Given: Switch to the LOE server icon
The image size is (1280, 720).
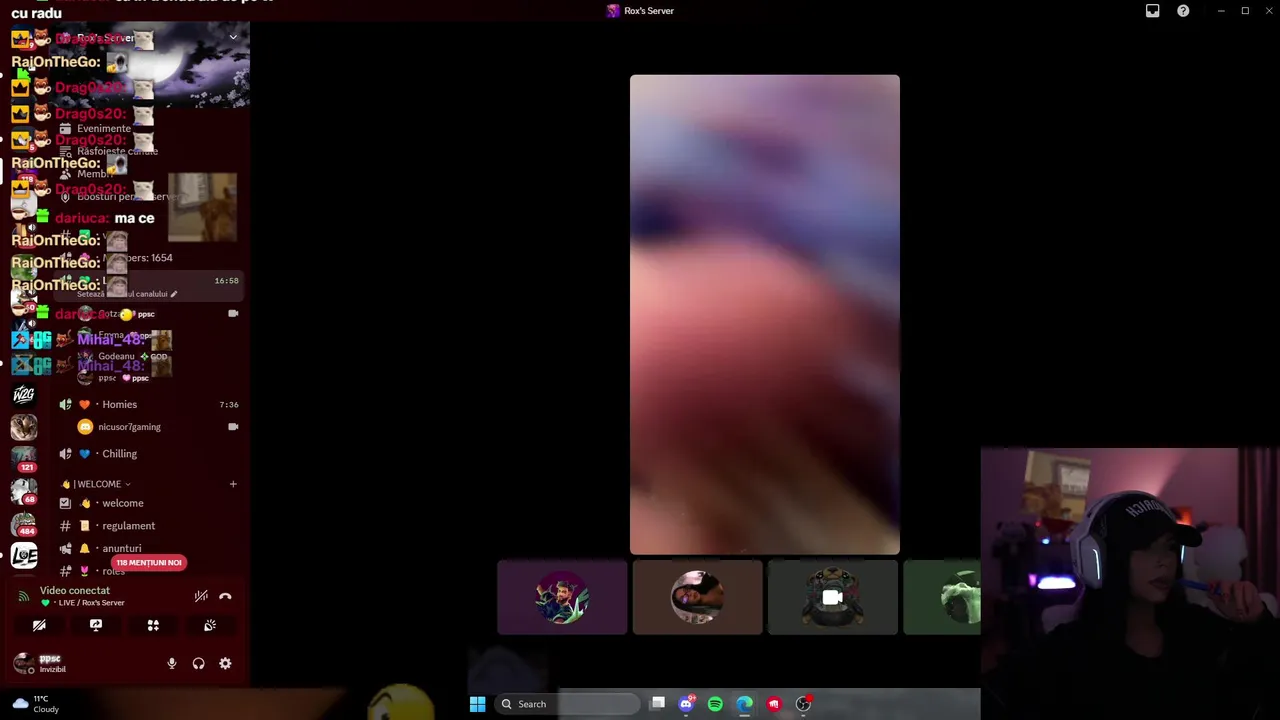Looking at the screenshot, I should (24, 555).
